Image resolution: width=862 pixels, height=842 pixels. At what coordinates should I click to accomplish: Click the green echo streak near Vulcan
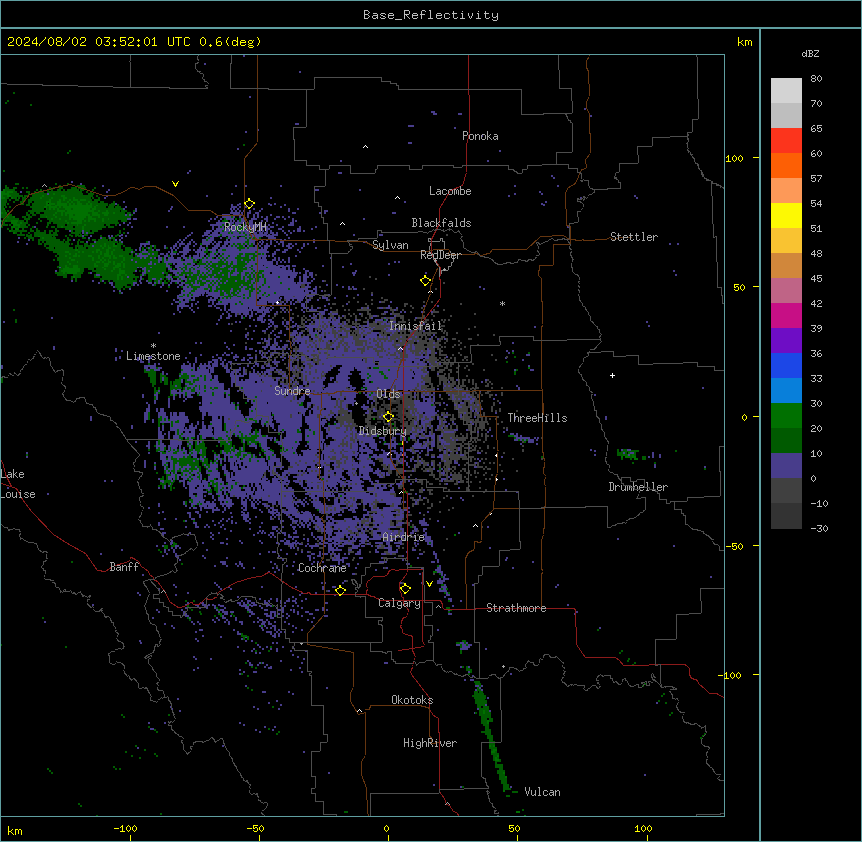pos(491,734)
